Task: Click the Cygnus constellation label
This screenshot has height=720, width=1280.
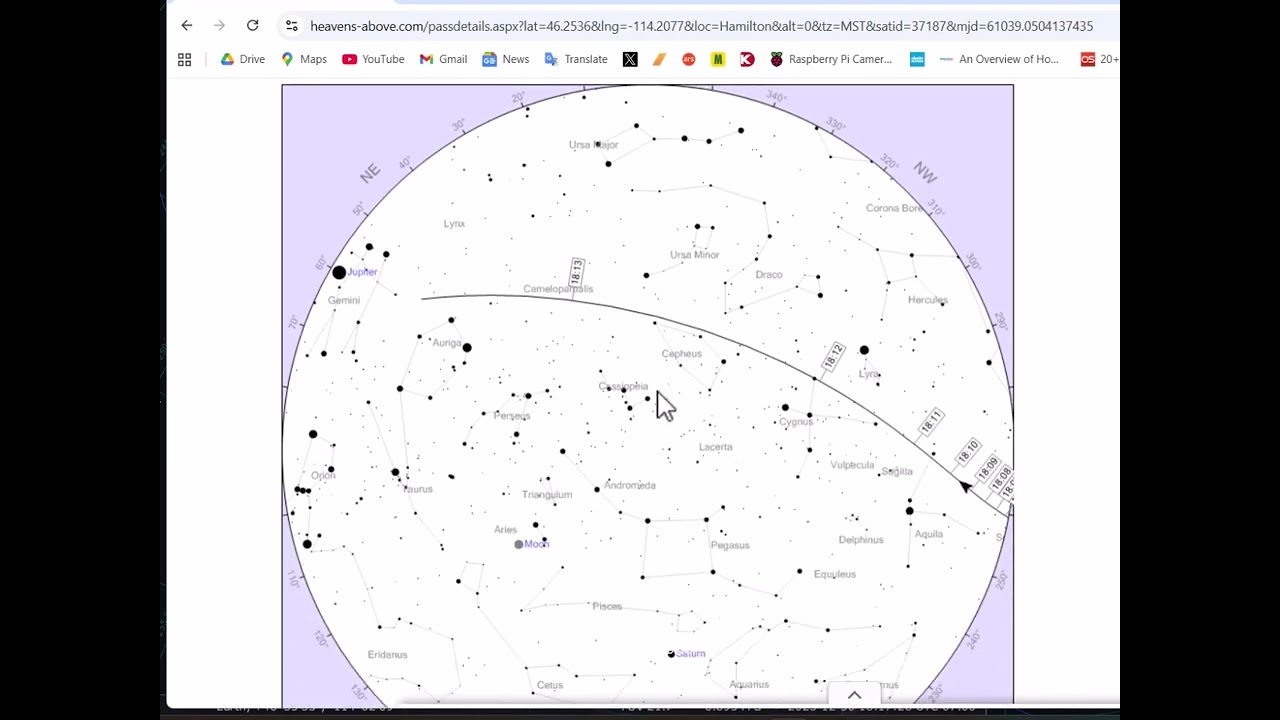Action: coord(796,422)
